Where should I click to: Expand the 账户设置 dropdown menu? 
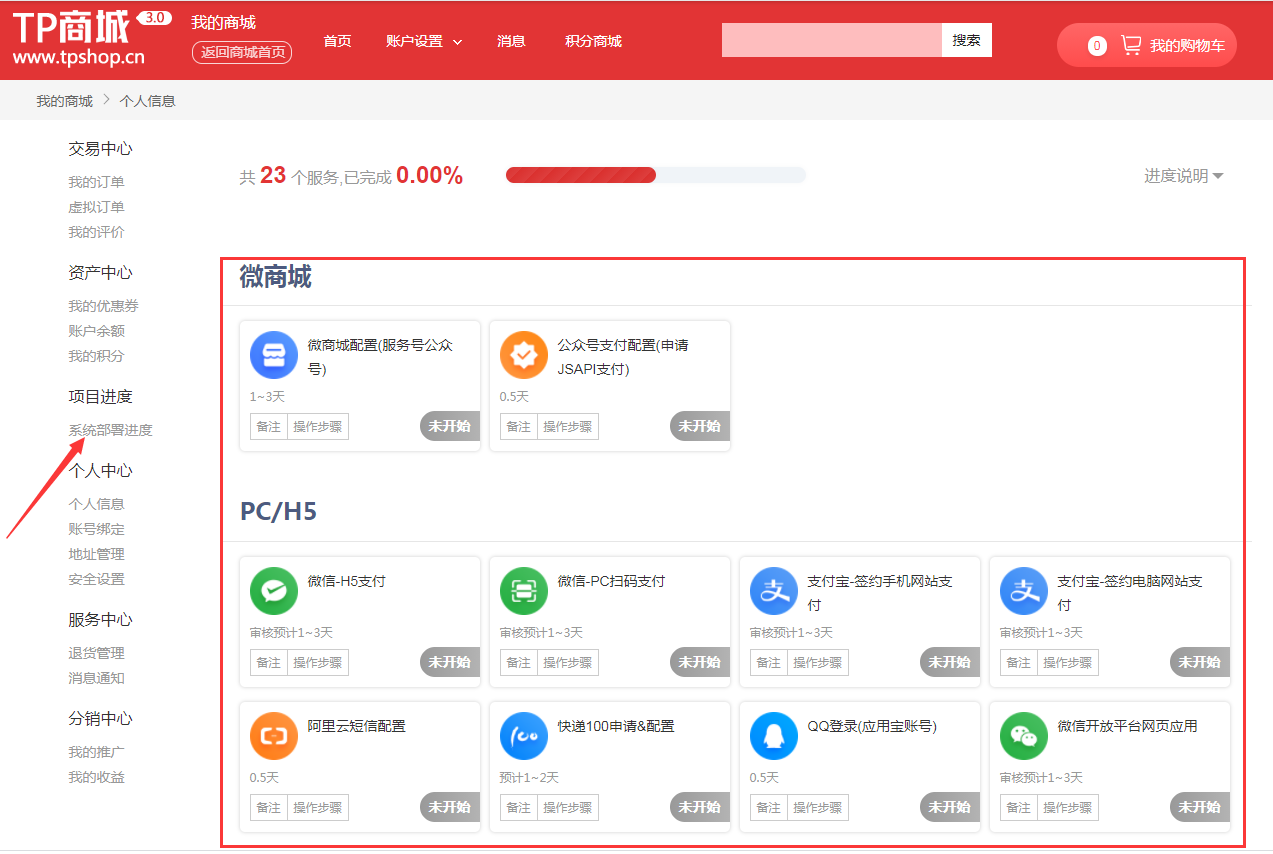[424, 41]
